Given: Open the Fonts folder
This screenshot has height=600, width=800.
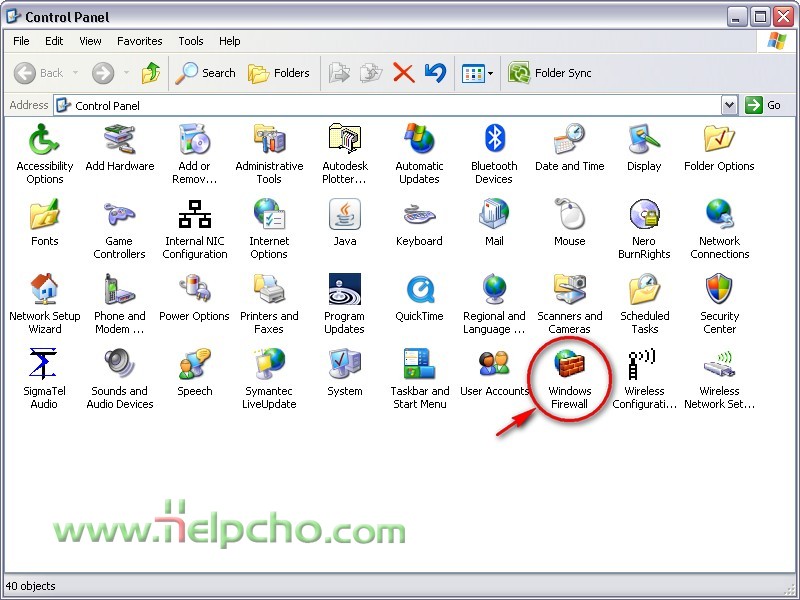Looking at the screenshot, I should click(44, 223).
